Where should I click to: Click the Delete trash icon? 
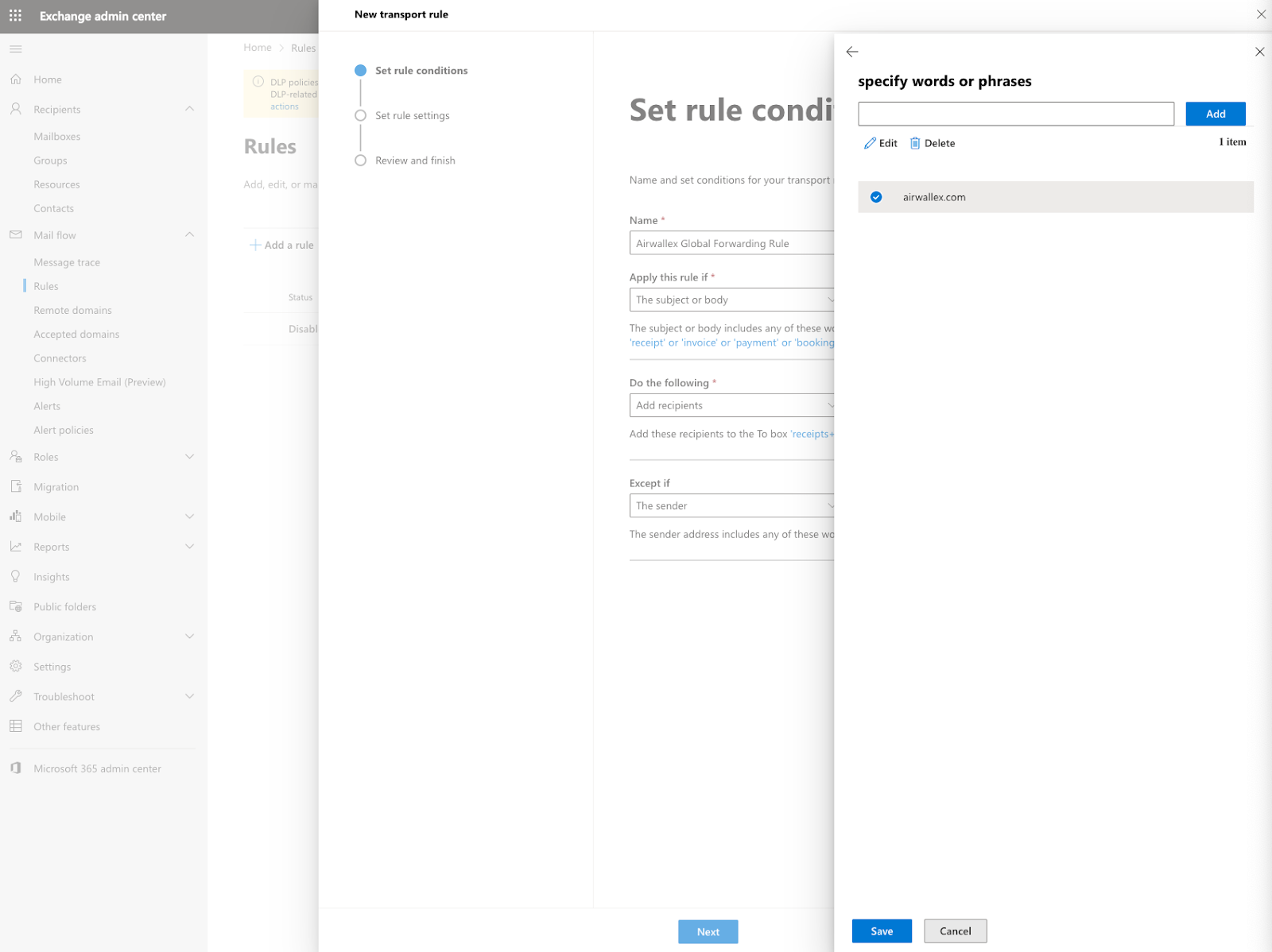pos(915,143)
